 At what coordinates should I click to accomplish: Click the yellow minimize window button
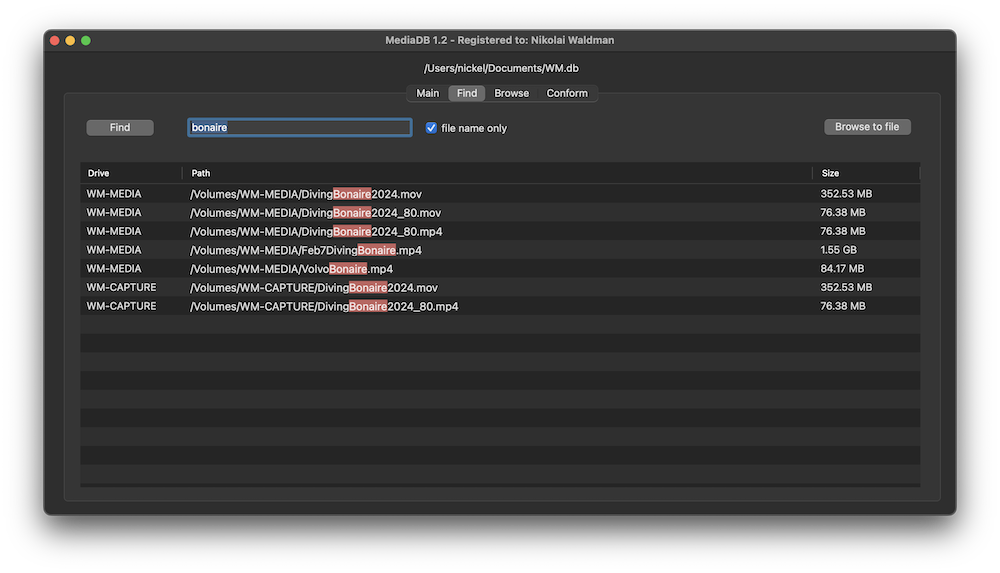pos(70,41)
